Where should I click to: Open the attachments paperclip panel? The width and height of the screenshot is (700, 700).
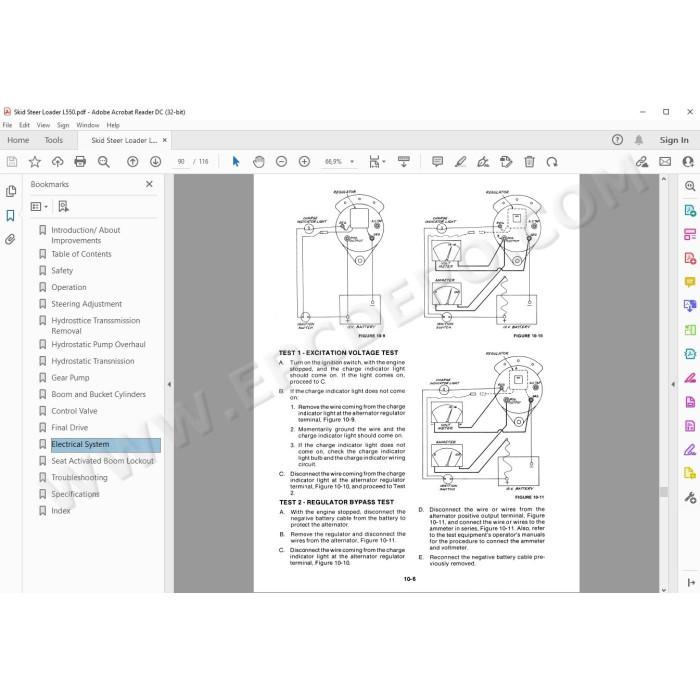click(x=10, y=240)
